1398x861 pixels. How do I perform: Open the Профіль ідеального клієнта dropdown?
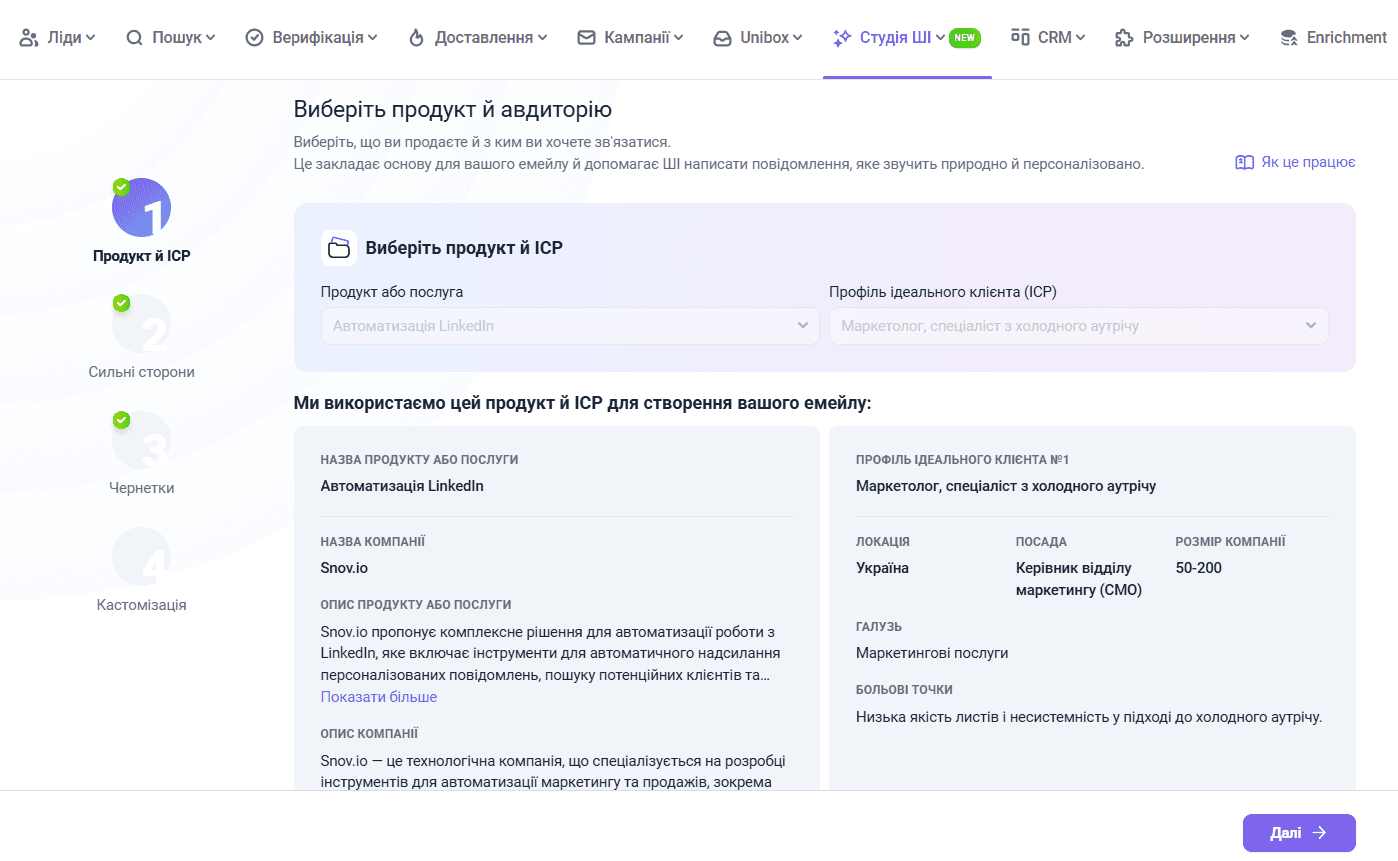click(x=1078, y=326)
